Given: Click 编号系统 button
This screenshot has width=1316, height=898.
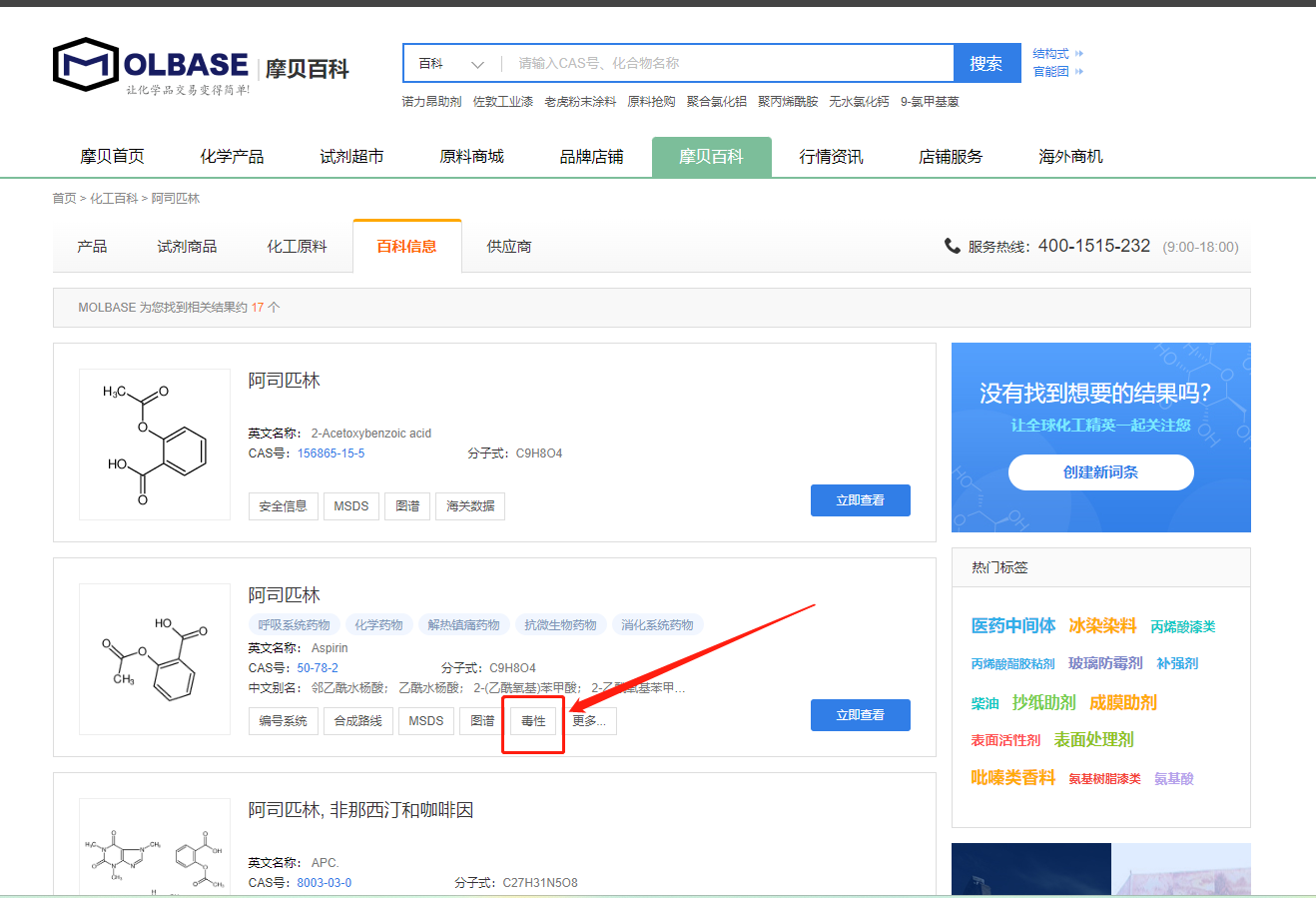Looking at the screenshot, I should tap(283, 721).
